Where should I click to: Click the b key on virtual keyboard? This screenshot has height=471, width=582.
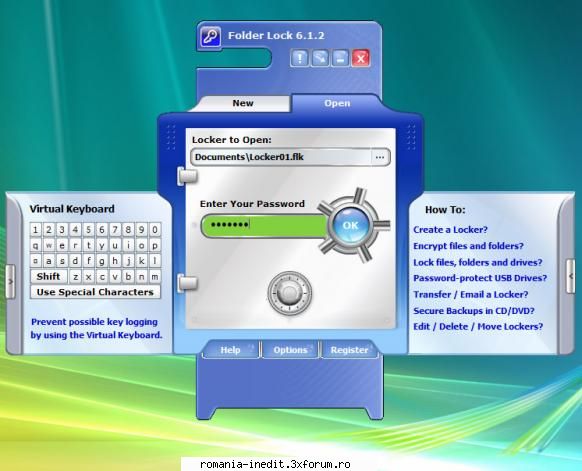[128, 277]
